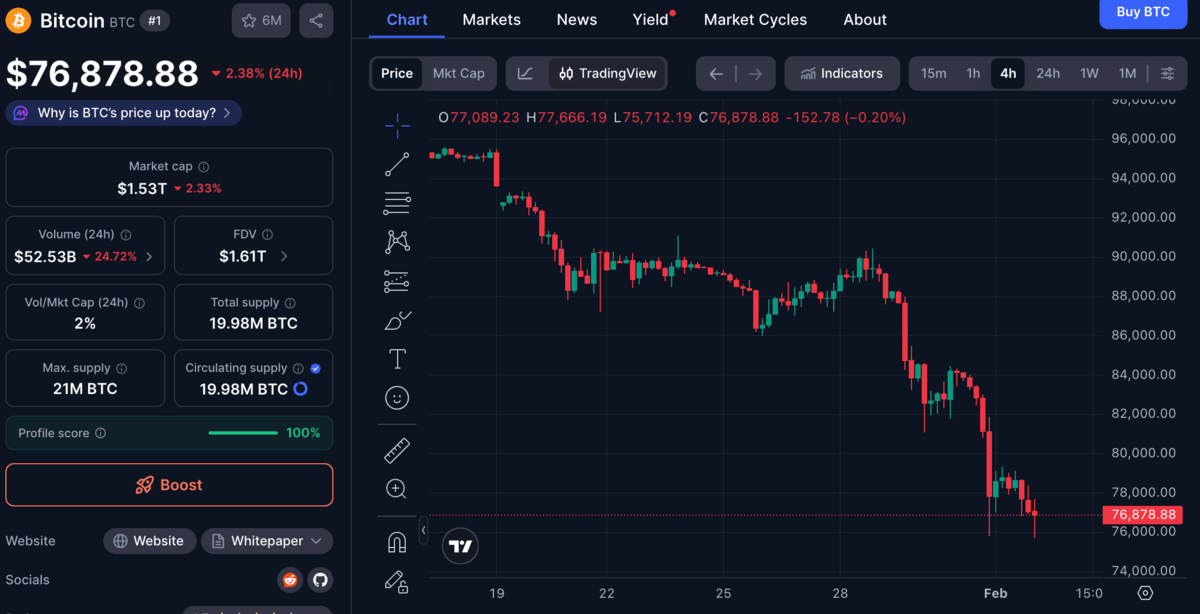The width and height of the screenshot is (1200, 614).
Task: Click the 76,878.88 price label on axis
Action: [x=1141, y=514]
